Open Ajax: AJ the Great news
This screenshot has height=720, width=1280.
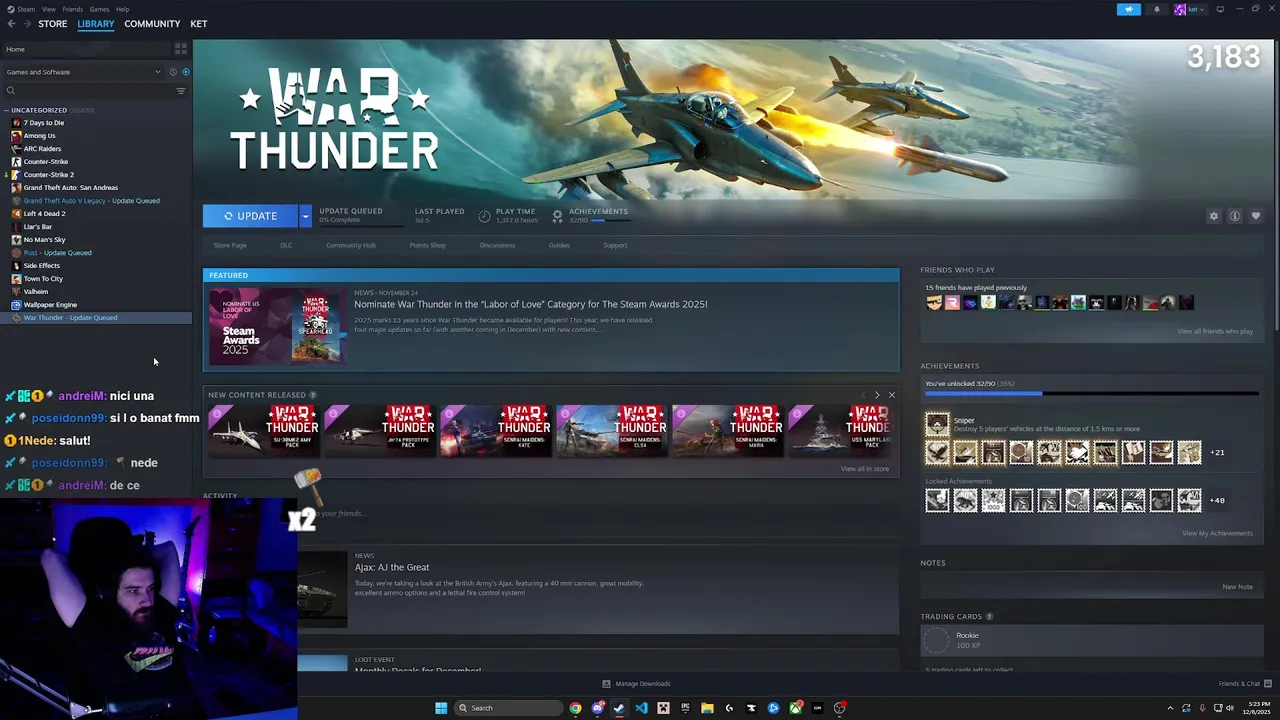click(x=392, y=567)
